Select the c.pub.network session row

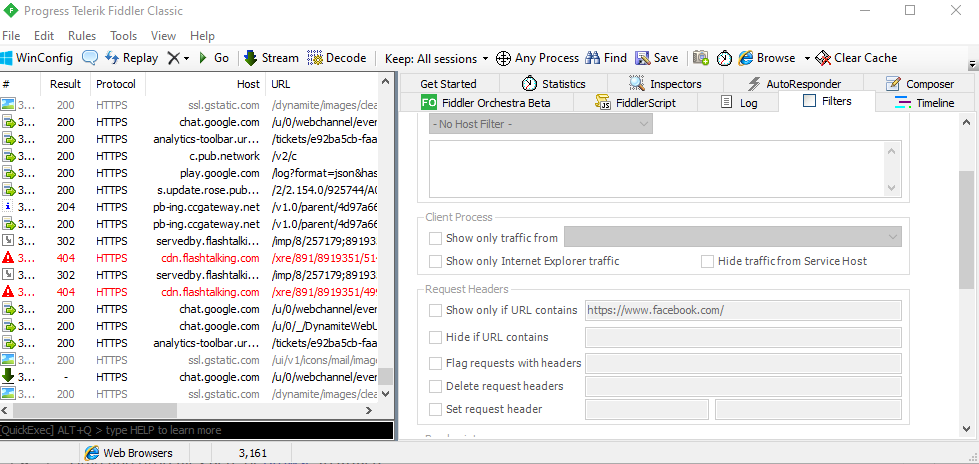pyautogui.click(x=190, y=156)
